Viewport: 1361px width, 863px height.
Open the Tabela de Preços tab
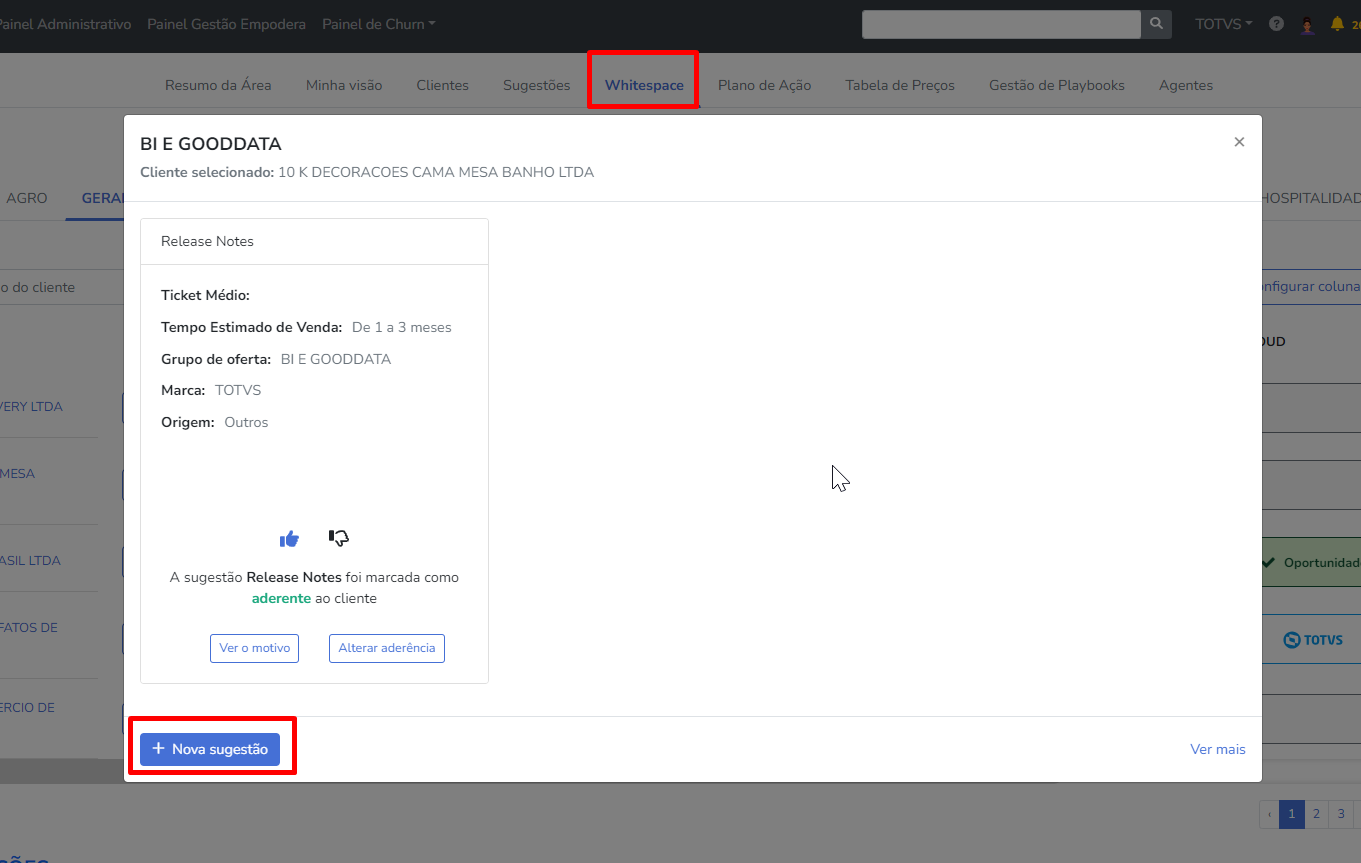900,85
